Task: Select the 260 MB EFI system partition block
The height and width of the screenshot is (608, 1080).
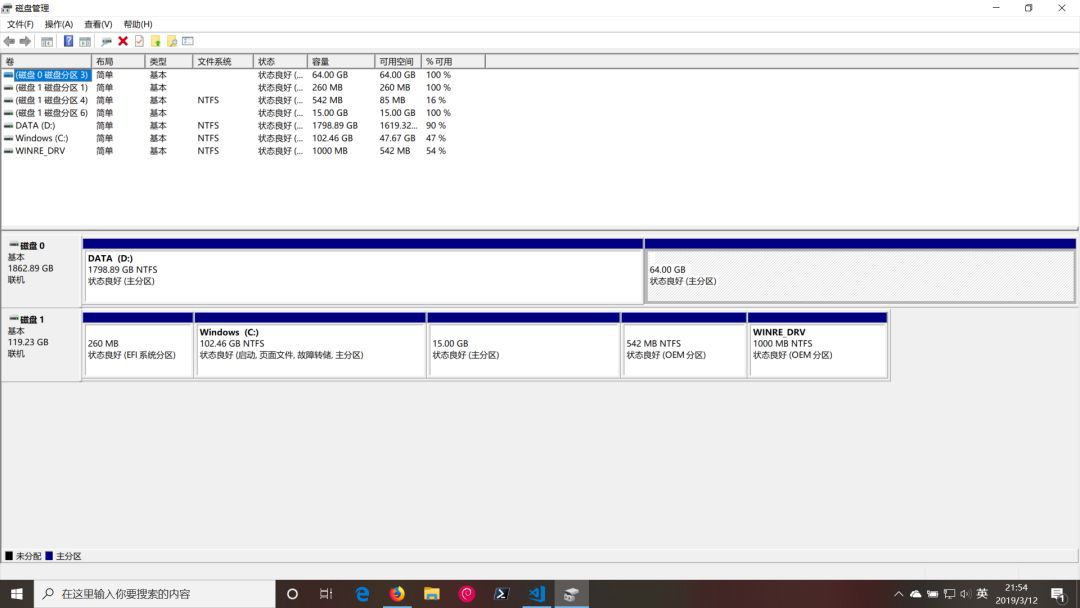Action: click(138, 345)
